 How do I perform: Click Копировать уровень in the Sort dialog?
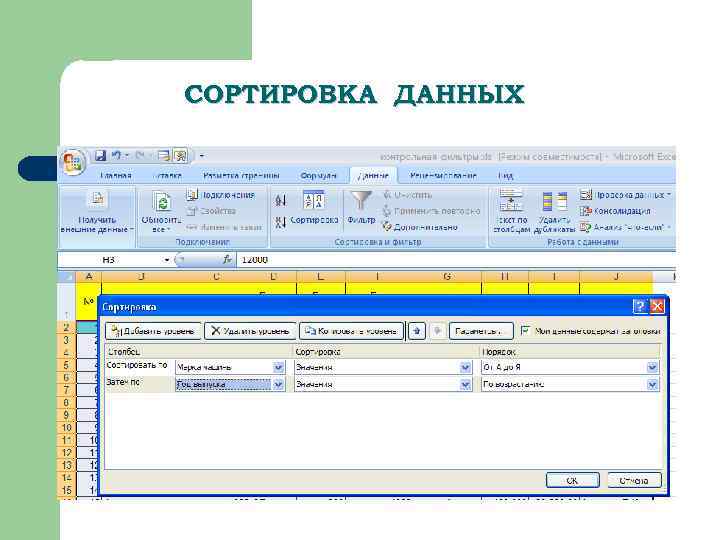(351, 331)
